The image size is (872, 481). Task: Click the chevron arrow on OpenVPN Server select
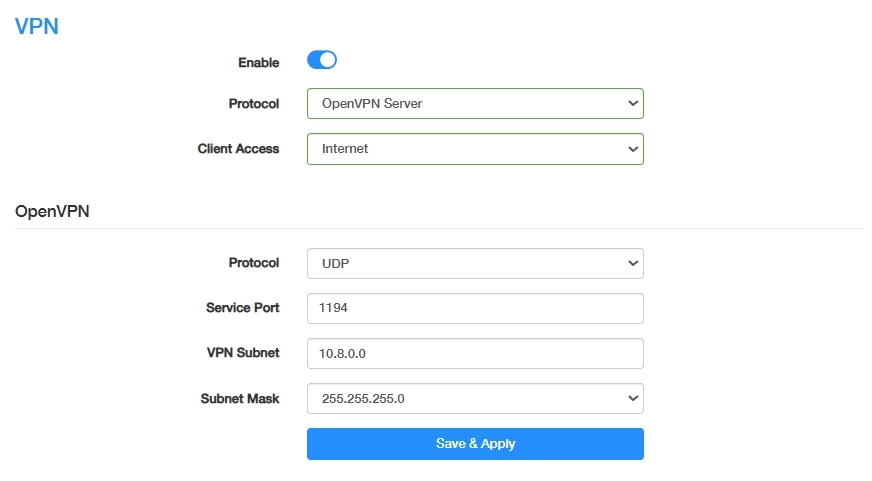pyautogui.click(x=632, y=104)
